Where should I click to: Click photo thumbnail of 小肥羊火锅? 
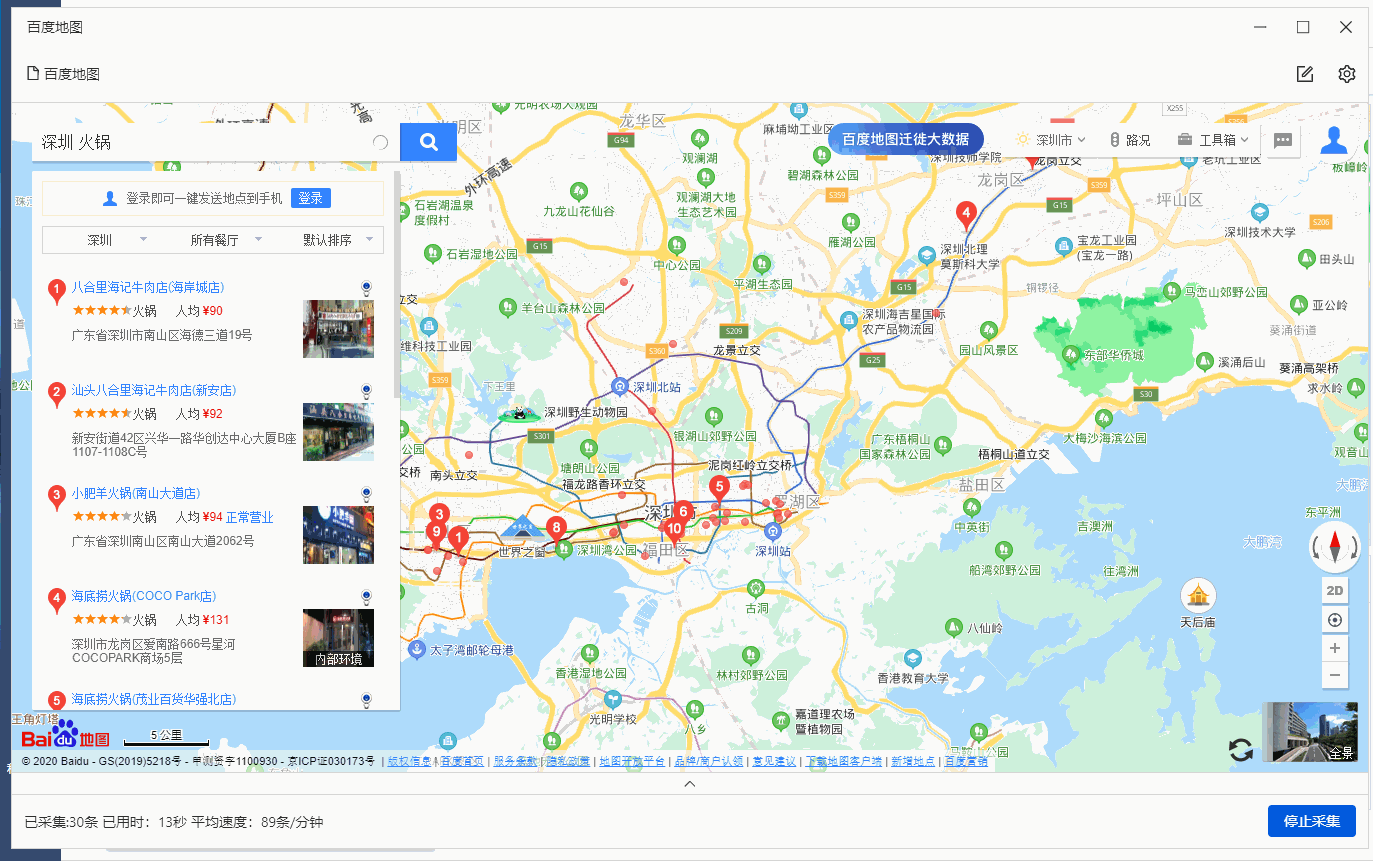coord(338,535)
